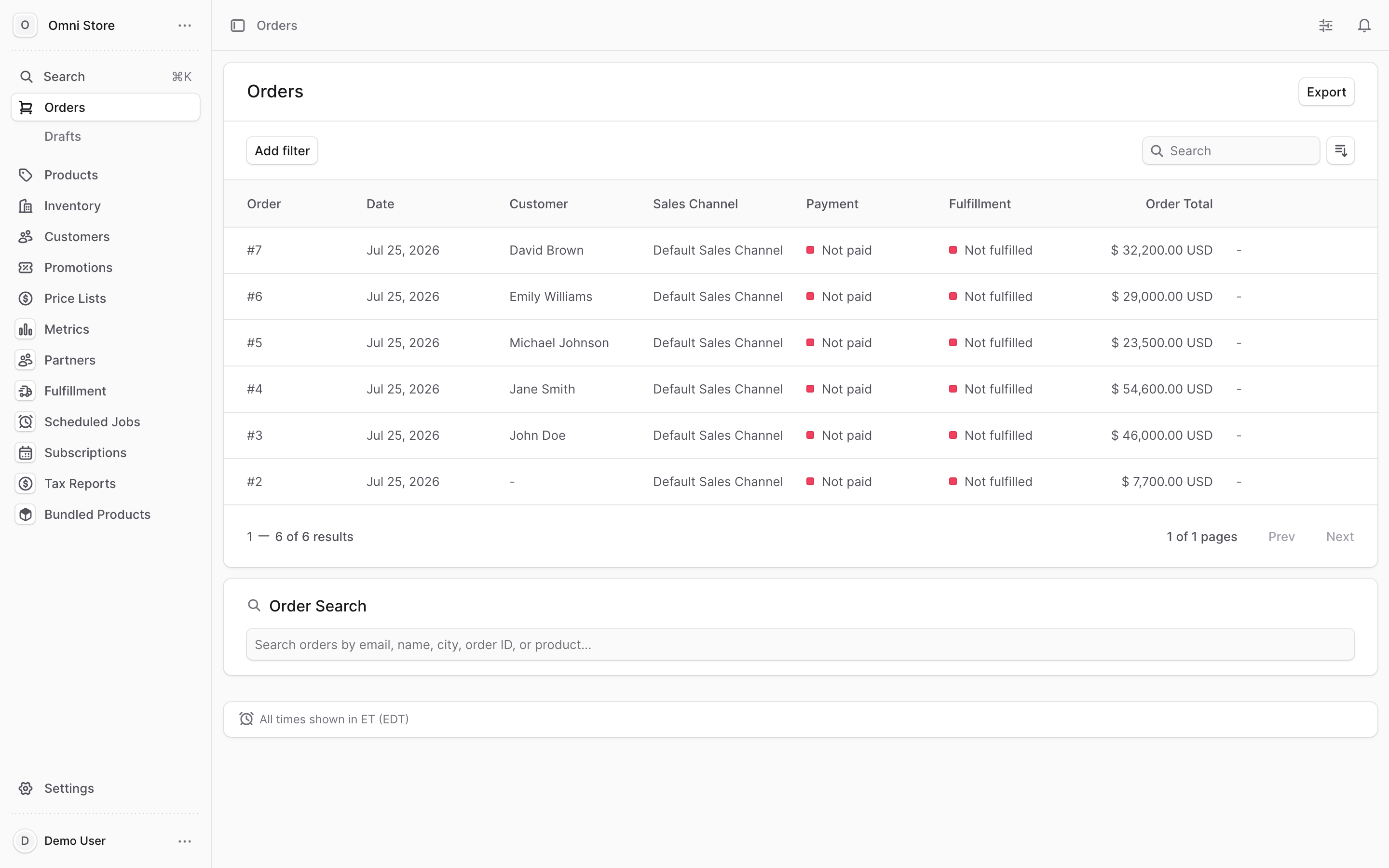Viewport: 1389px width, 868px height.
Task: Click the sort orders icon button
Action: tap(1341, 150)
